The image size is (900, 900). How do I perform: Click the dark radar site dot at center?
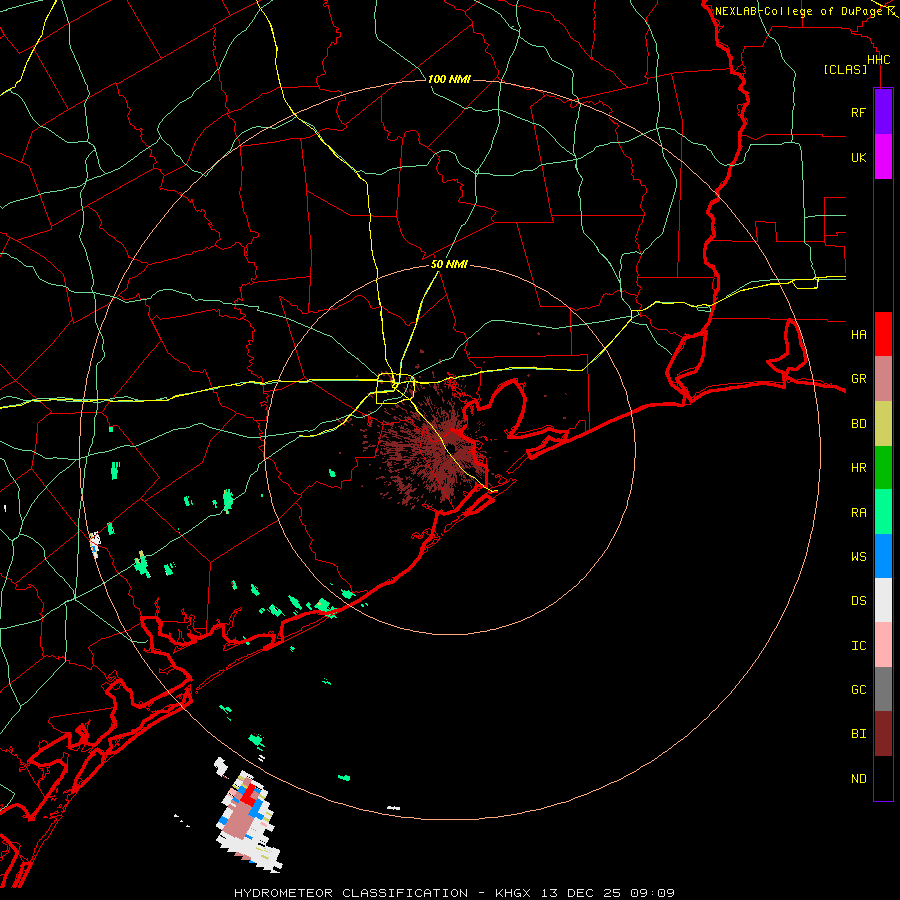452,447
